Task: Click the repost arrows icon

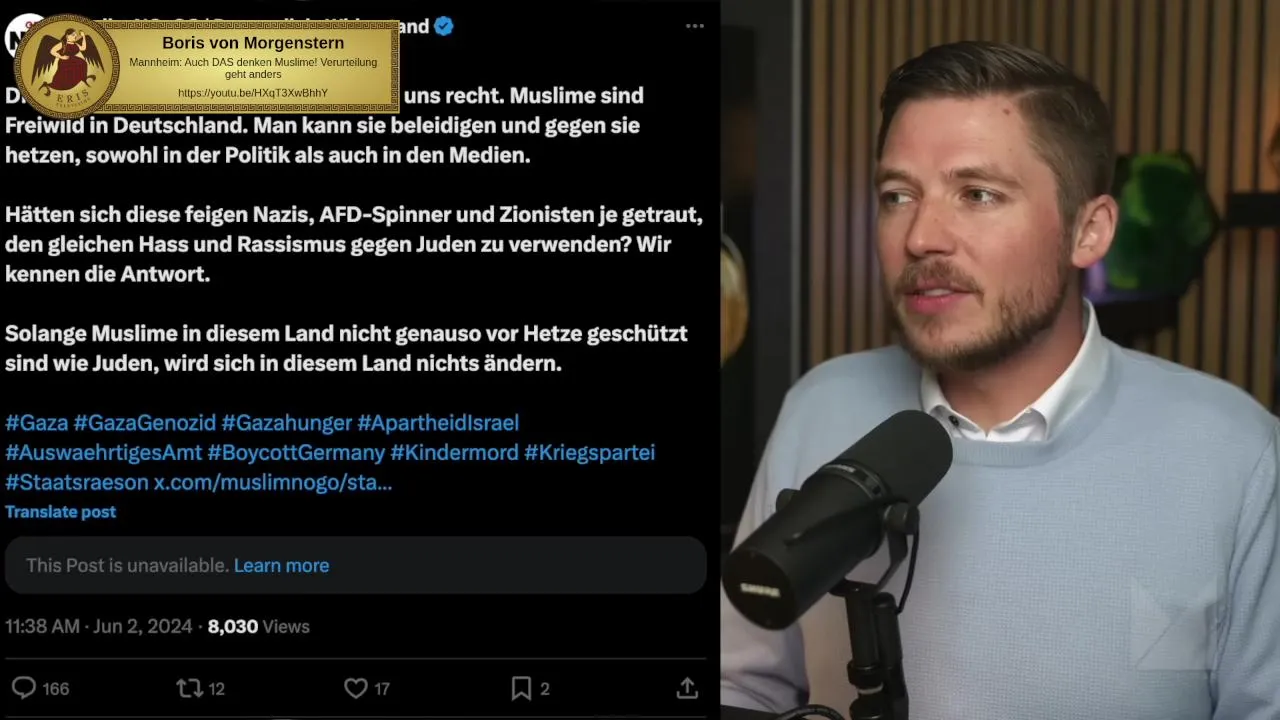Action: 188,688
